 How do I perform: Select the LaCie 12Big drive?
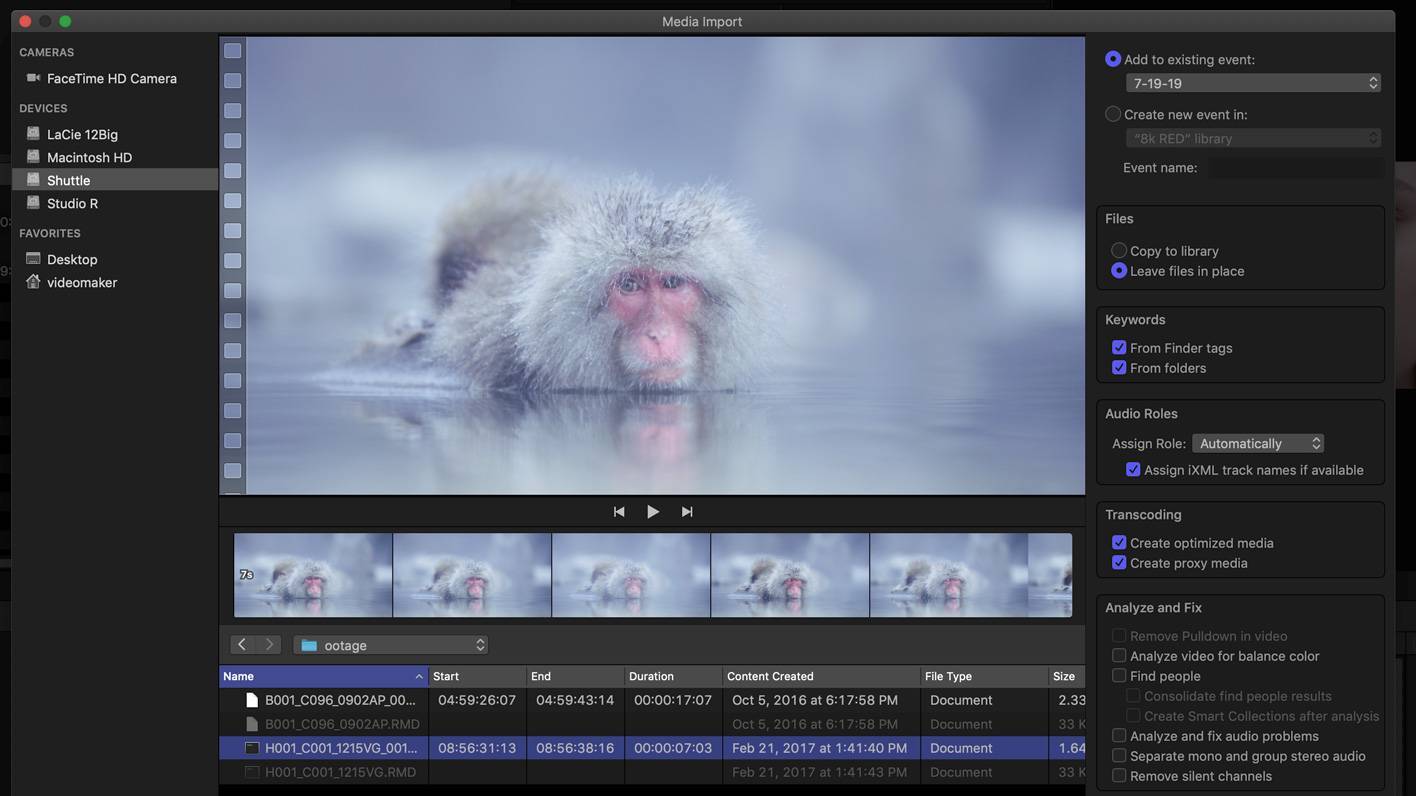82,134
